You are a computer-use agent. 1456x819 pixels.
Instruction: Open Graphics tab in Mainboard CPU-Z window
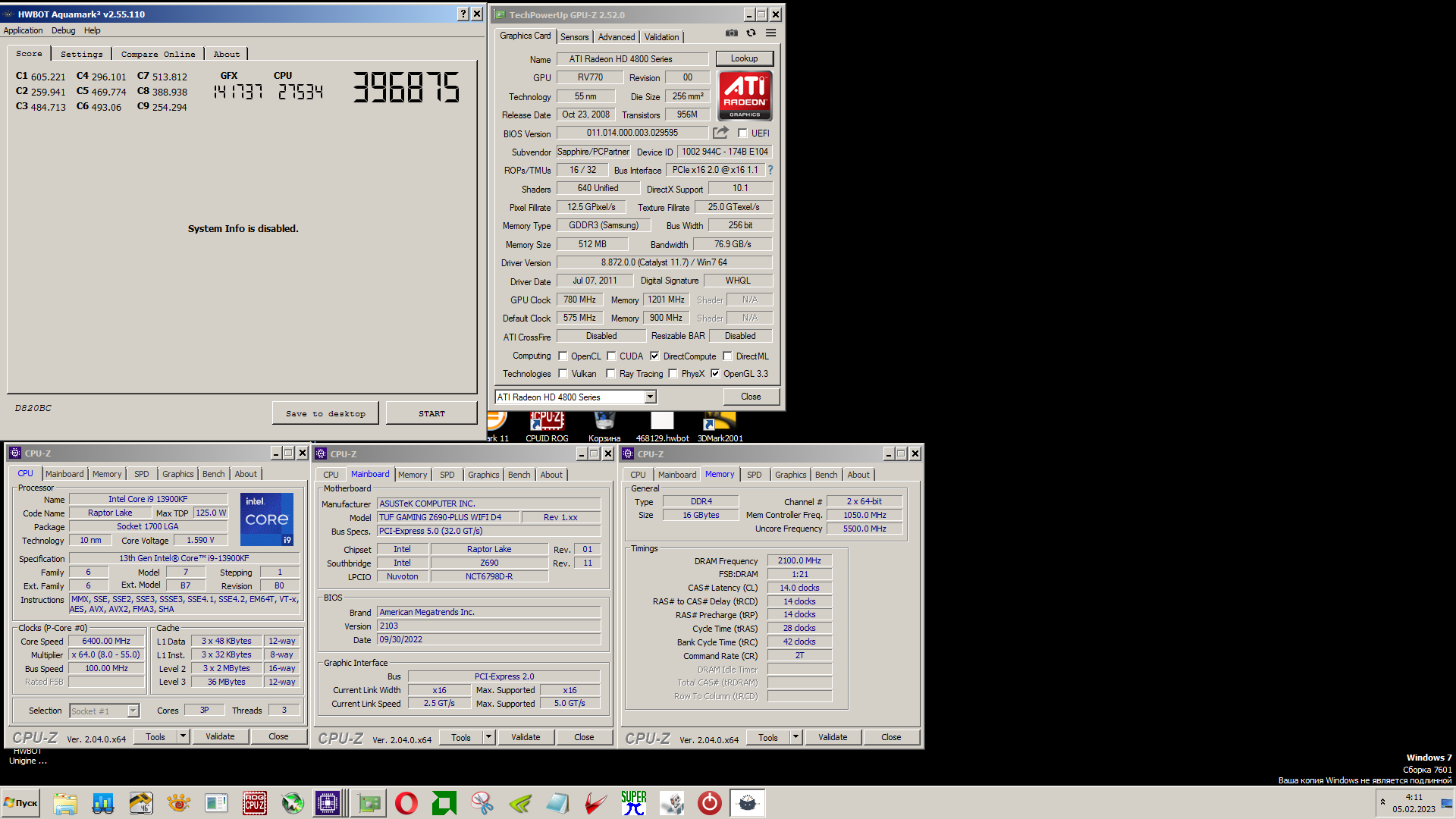point(483,475)
